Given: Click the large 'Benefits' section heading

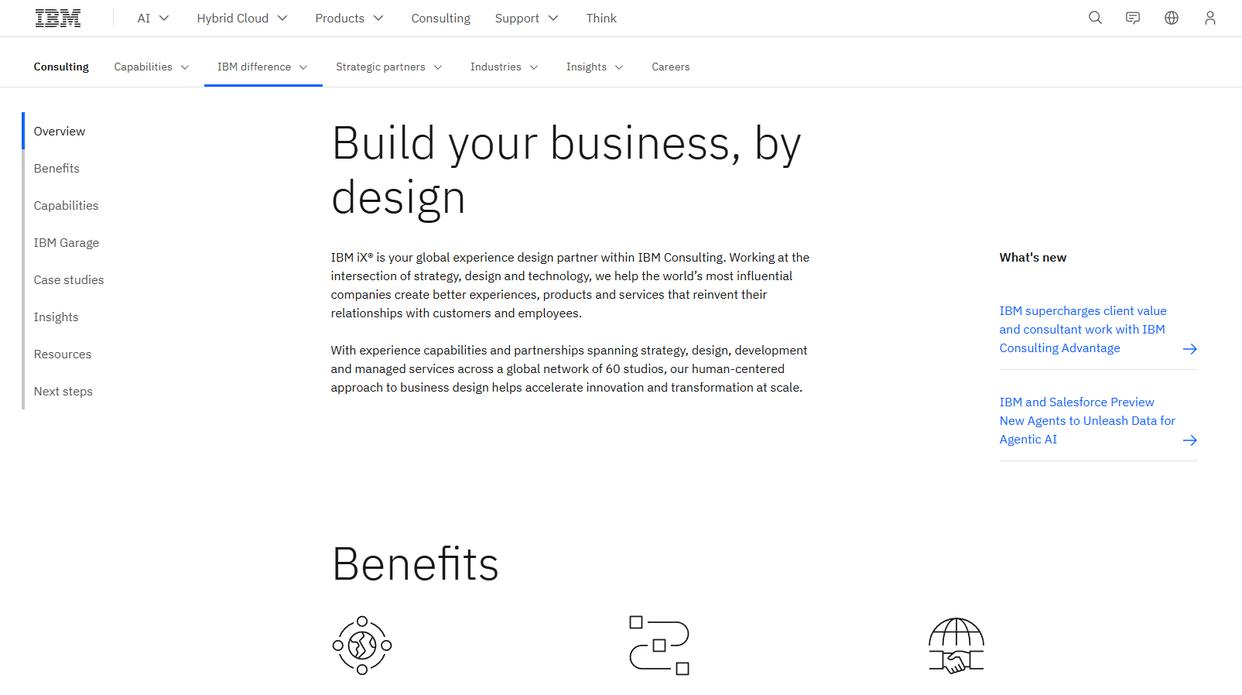Looking at the screenshot, I should 415,564.
